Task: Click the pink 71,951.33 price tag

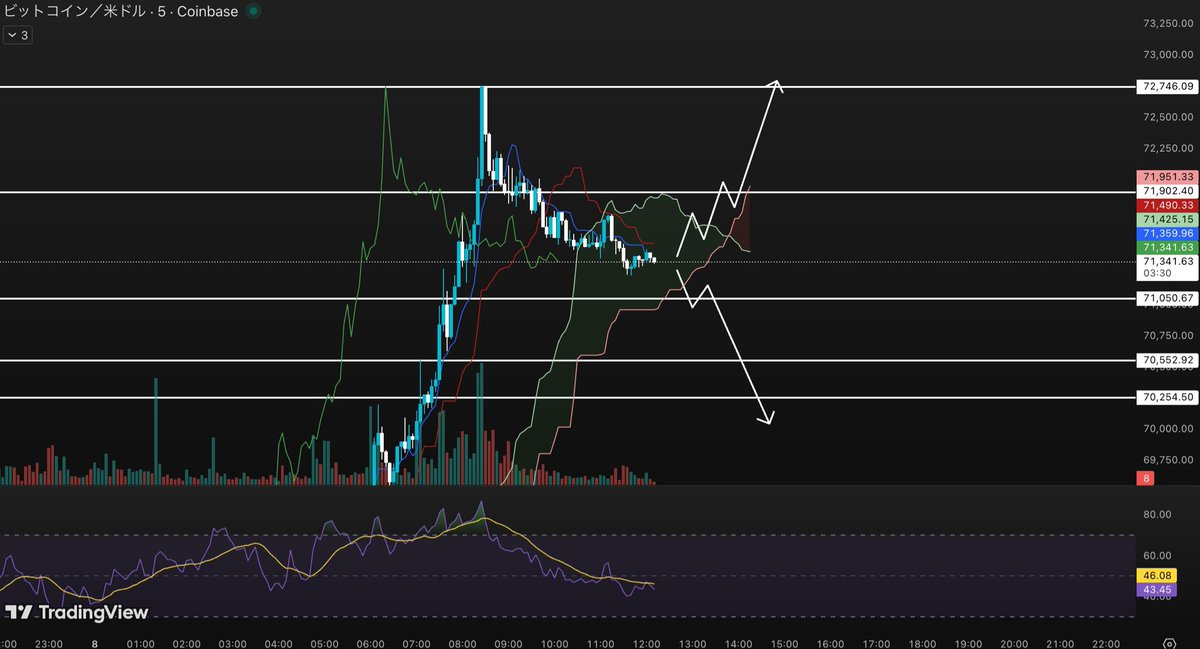Action: tap(1167, 177)
